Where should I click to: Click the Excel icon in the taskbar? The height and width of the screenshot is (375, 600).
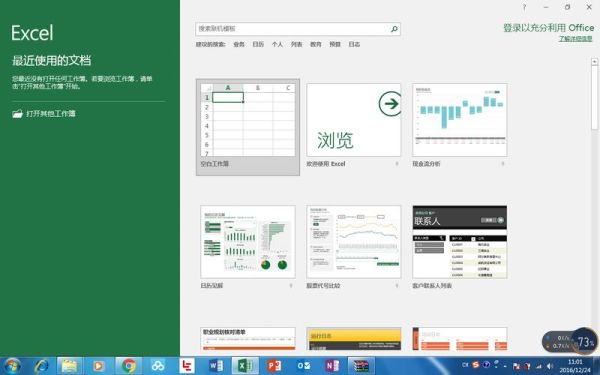tap(245, 366)
